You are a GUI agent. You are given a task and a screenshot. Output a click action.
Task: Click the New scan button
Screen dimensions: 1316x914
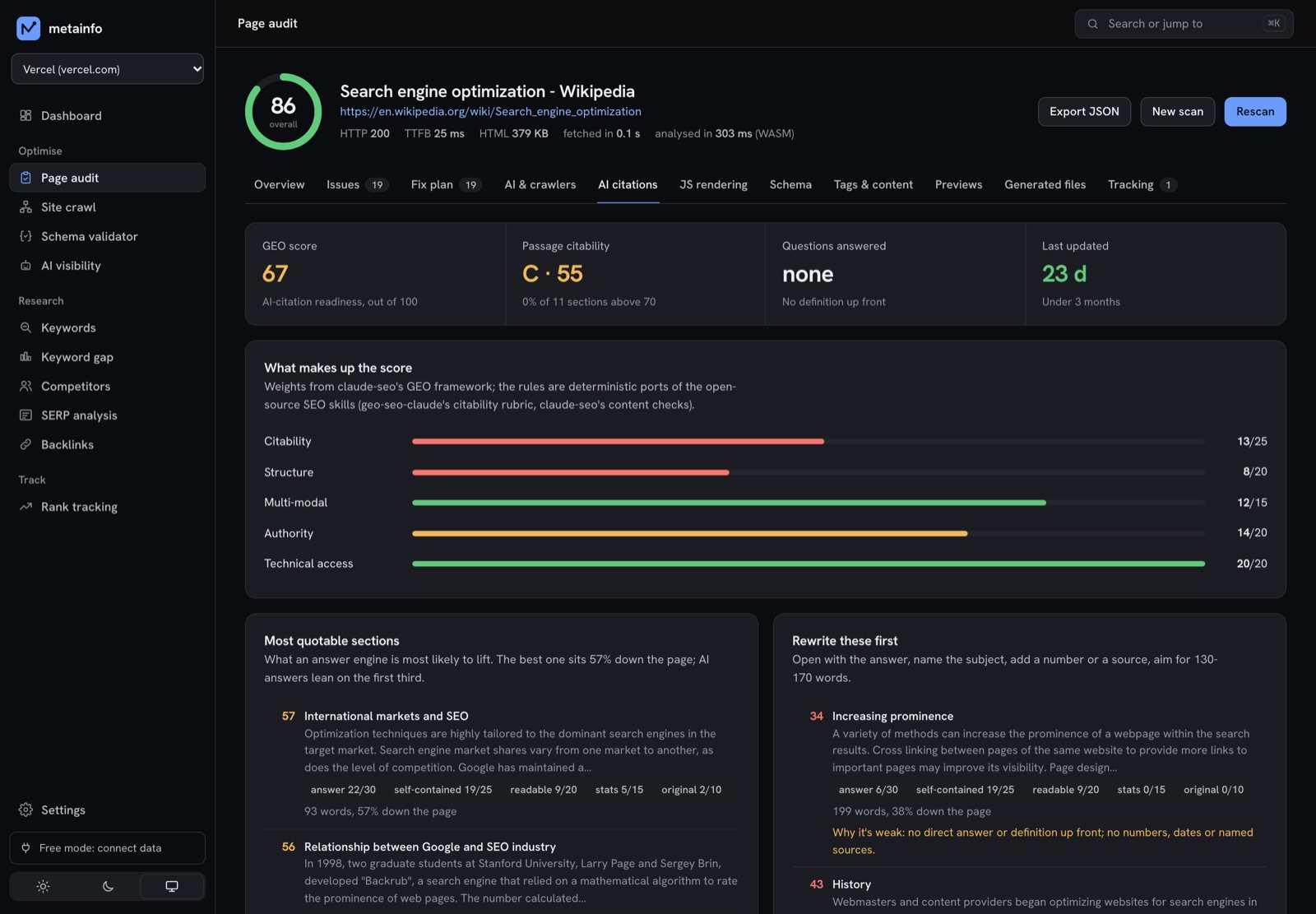1177,112
